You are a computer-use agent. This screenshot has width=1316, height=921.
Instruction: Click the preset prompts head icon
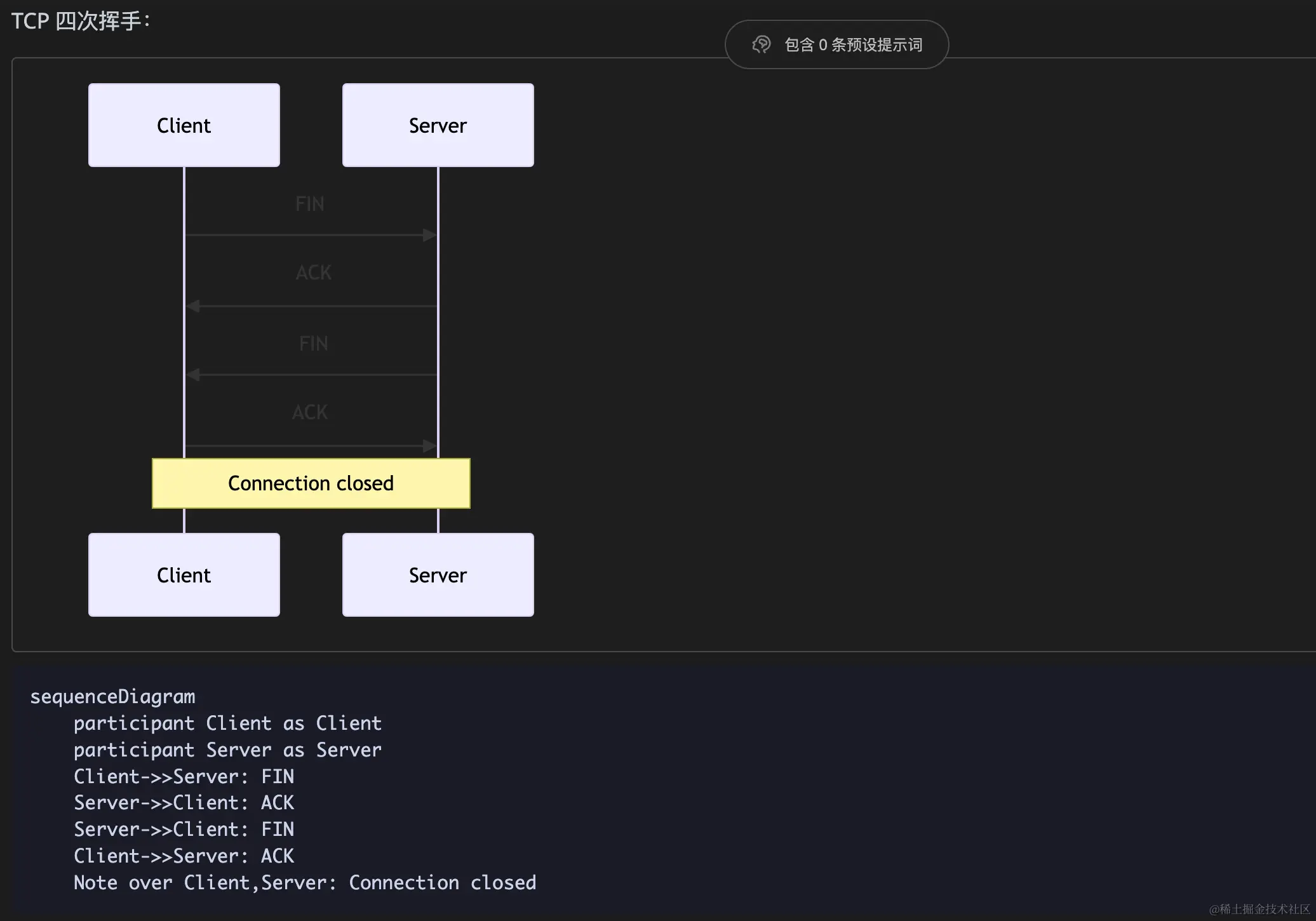[x=761, y=44]
